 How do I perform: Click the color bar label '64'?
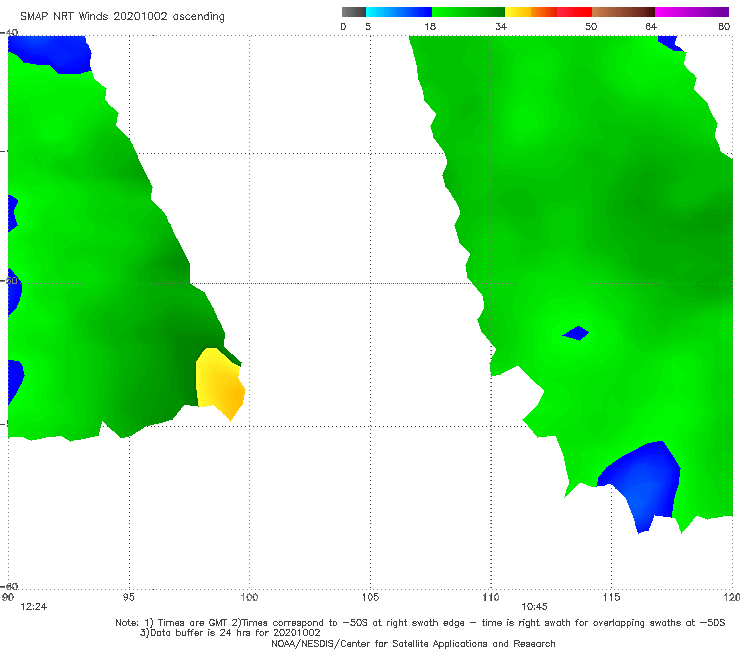(651, 27)
